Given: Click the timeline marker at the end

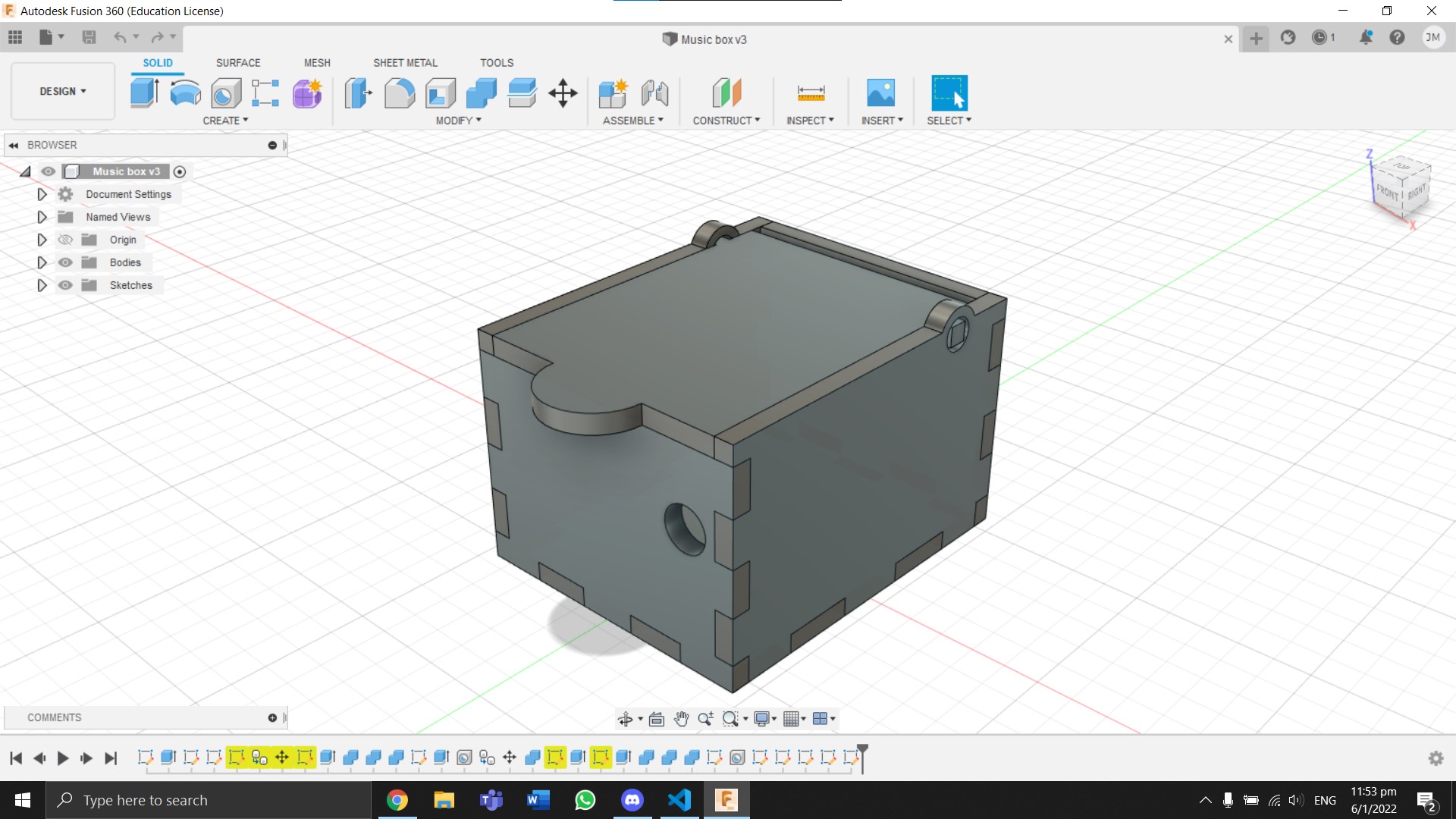Looking at the screenshot, I should (x=862, y=757).
